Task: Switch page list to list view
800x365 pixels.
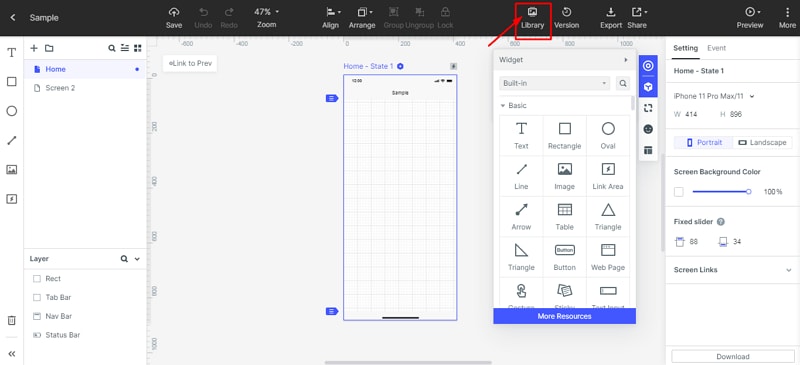Action: 124,48
